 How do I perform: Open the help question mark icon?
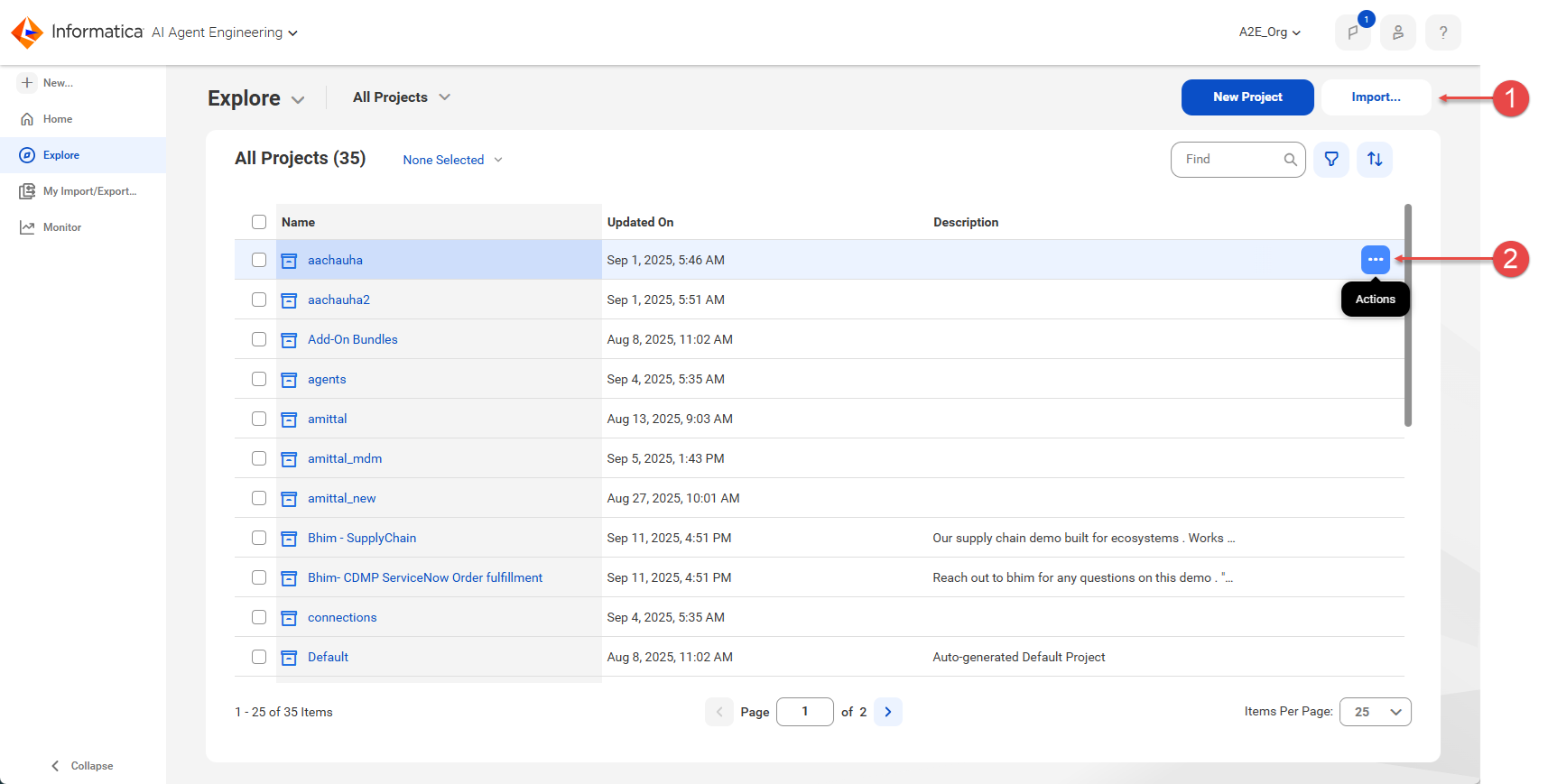(1443, 32)
